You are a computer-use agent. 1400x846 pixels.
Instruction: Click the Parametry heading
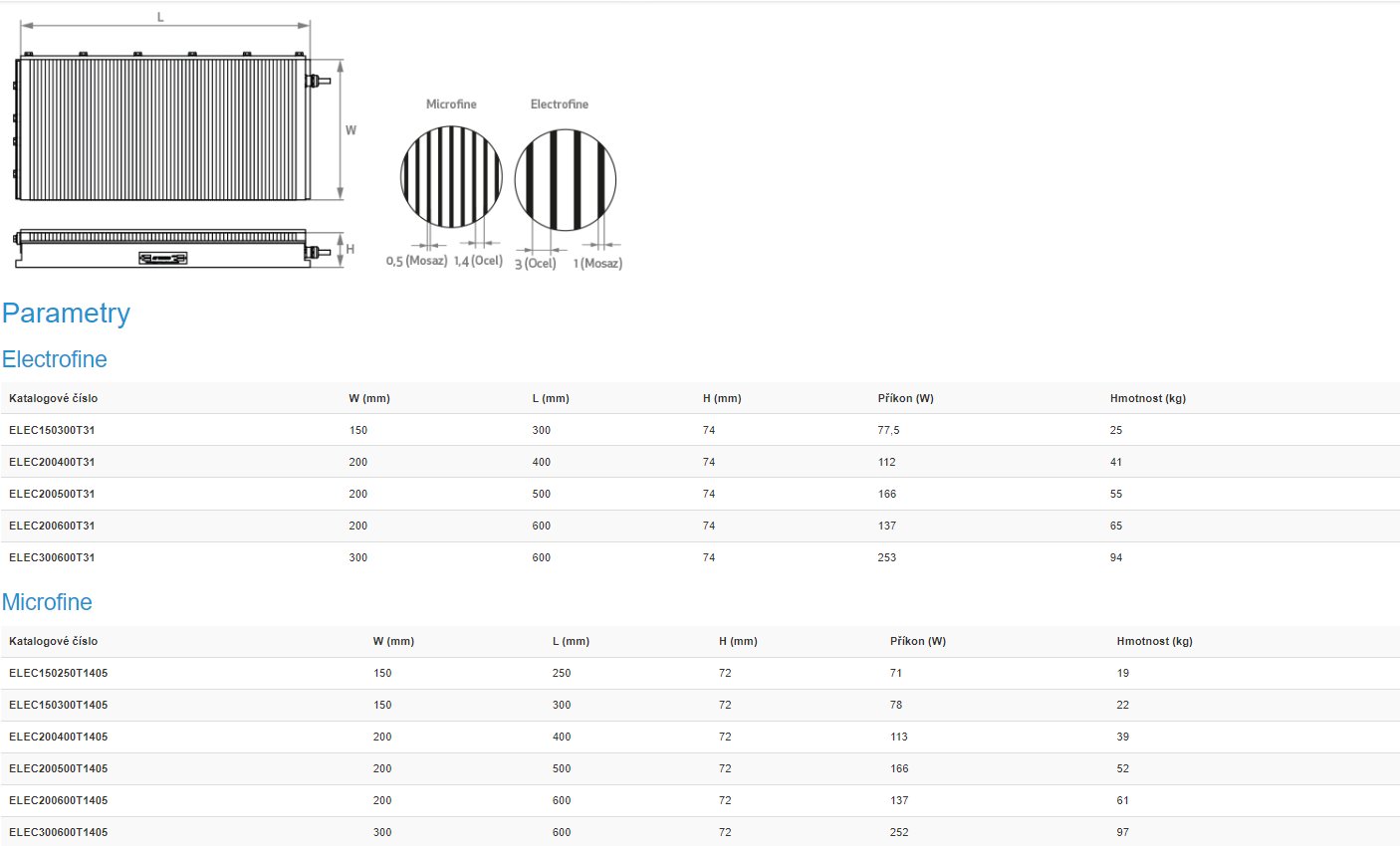pos(66,314)
